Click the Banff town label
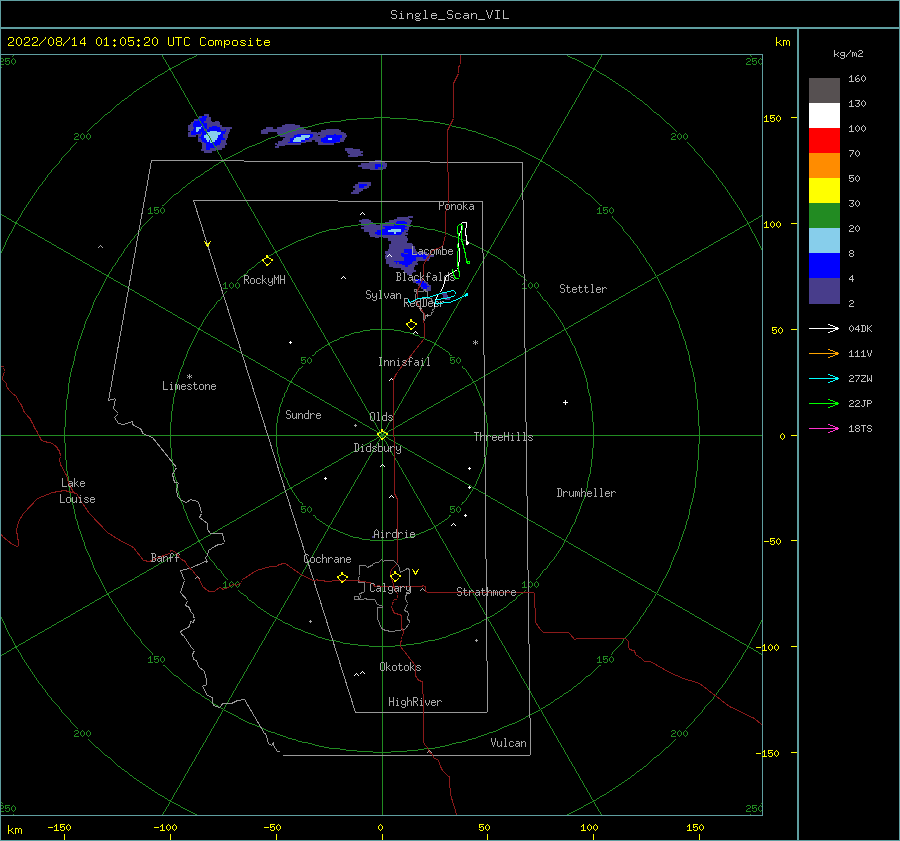The width and height of the screenshot is (900, 841). 165,557
